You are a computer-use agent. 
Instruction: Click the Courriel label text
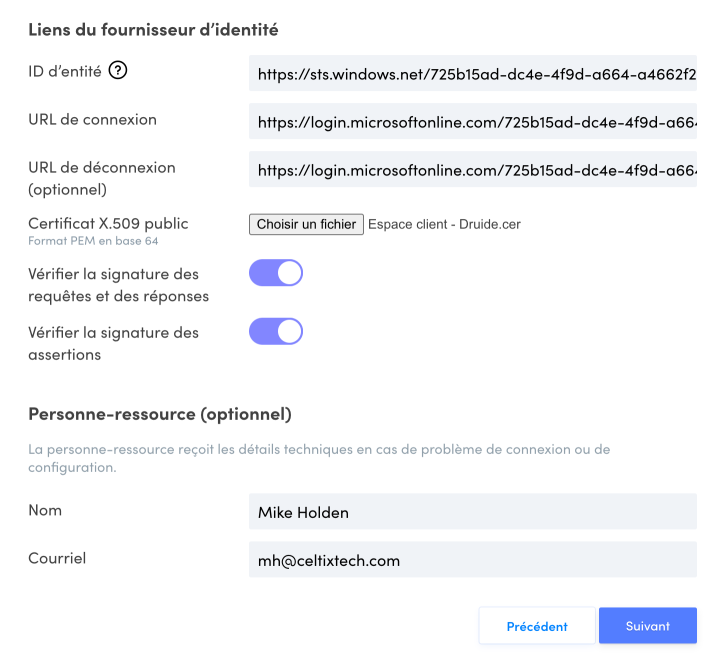pyautogui.click(x=57, y=558)
